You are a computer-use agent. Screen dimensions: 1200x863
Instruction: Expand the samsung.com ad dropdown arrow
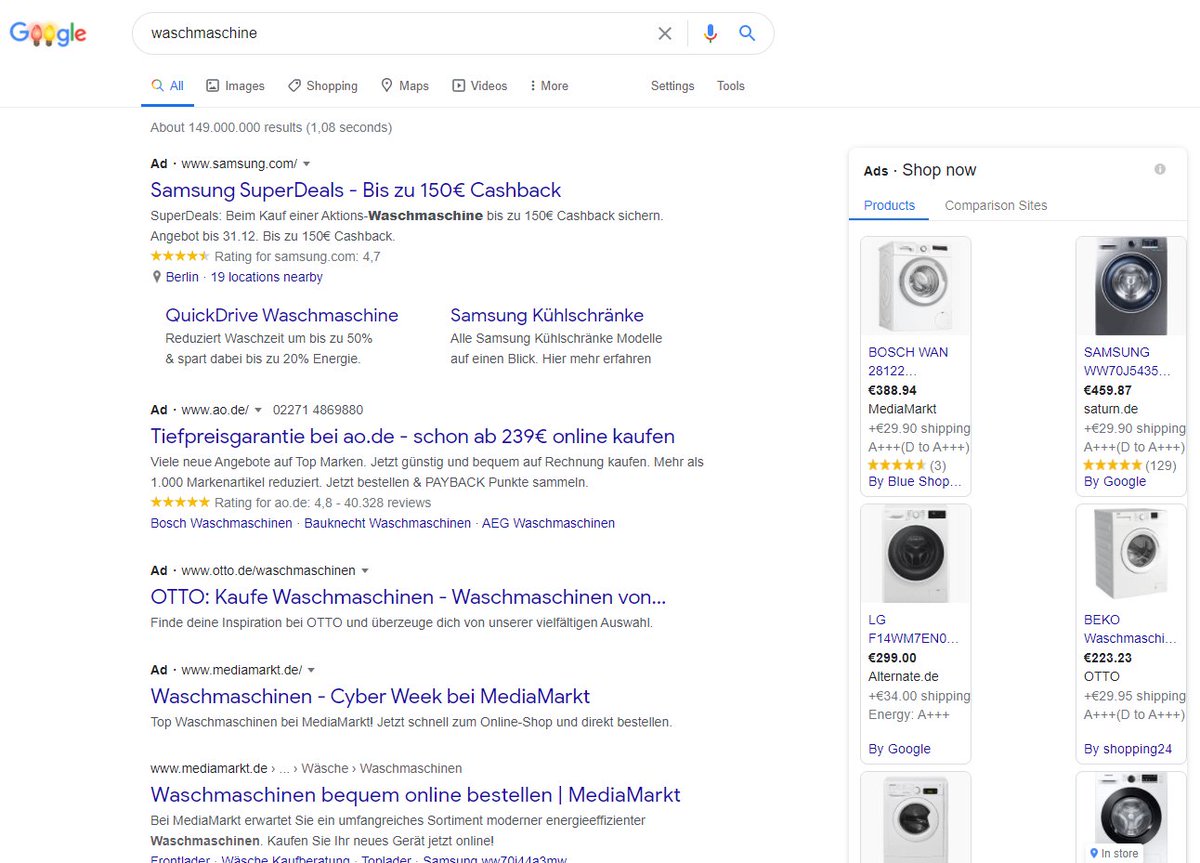pyautogui.click(x=307, y=164)
